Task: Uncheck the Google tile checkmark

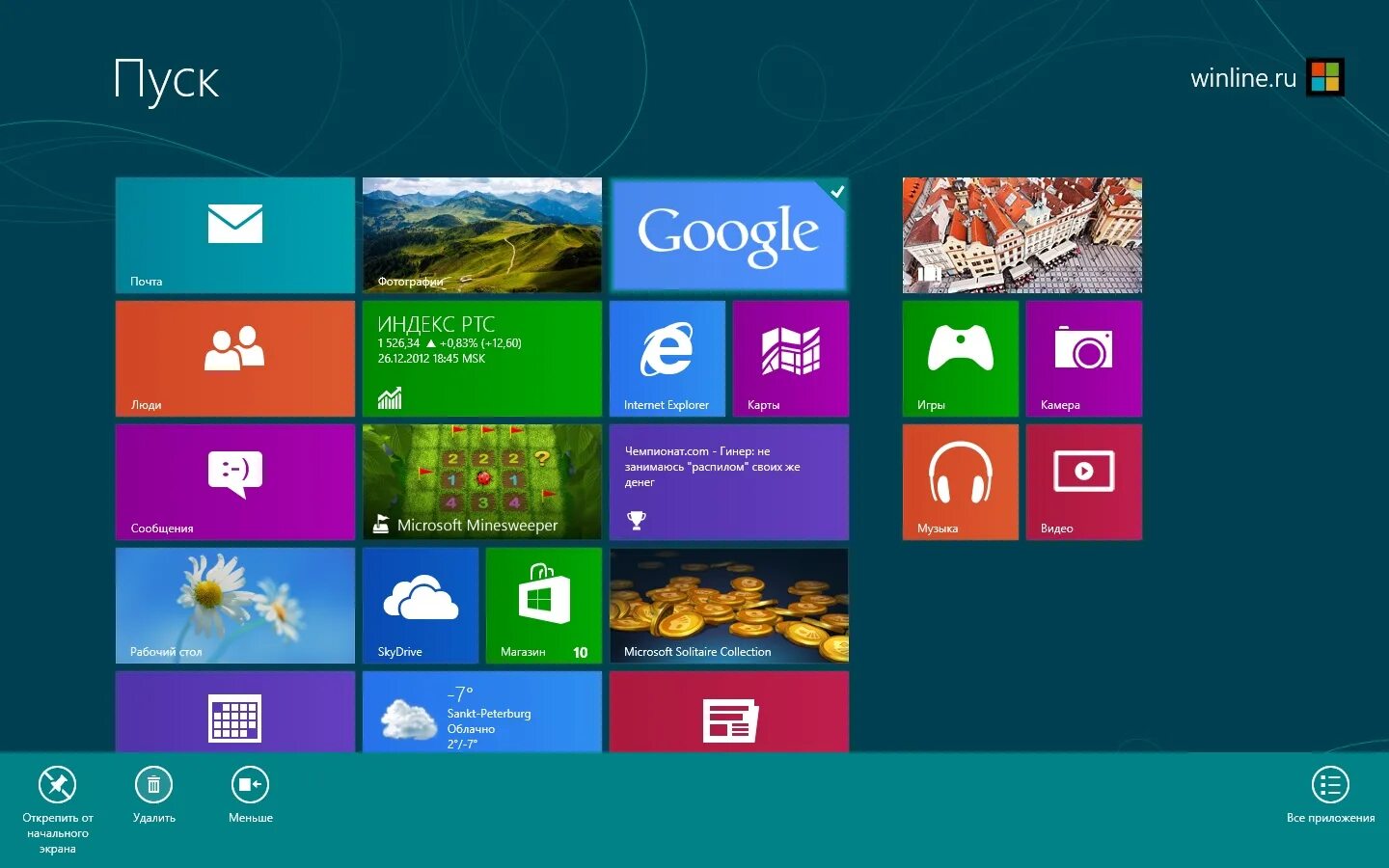Action: (837, 191)
